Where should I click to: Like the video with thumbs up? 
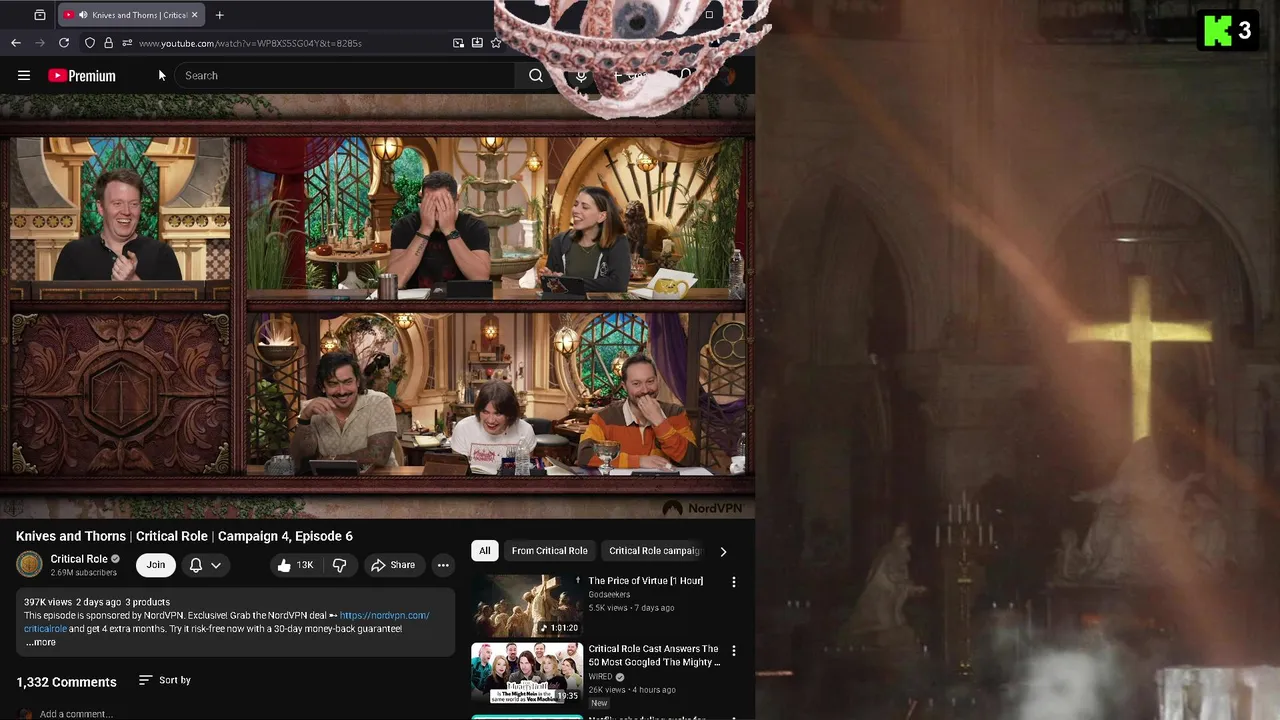(297, 565)
